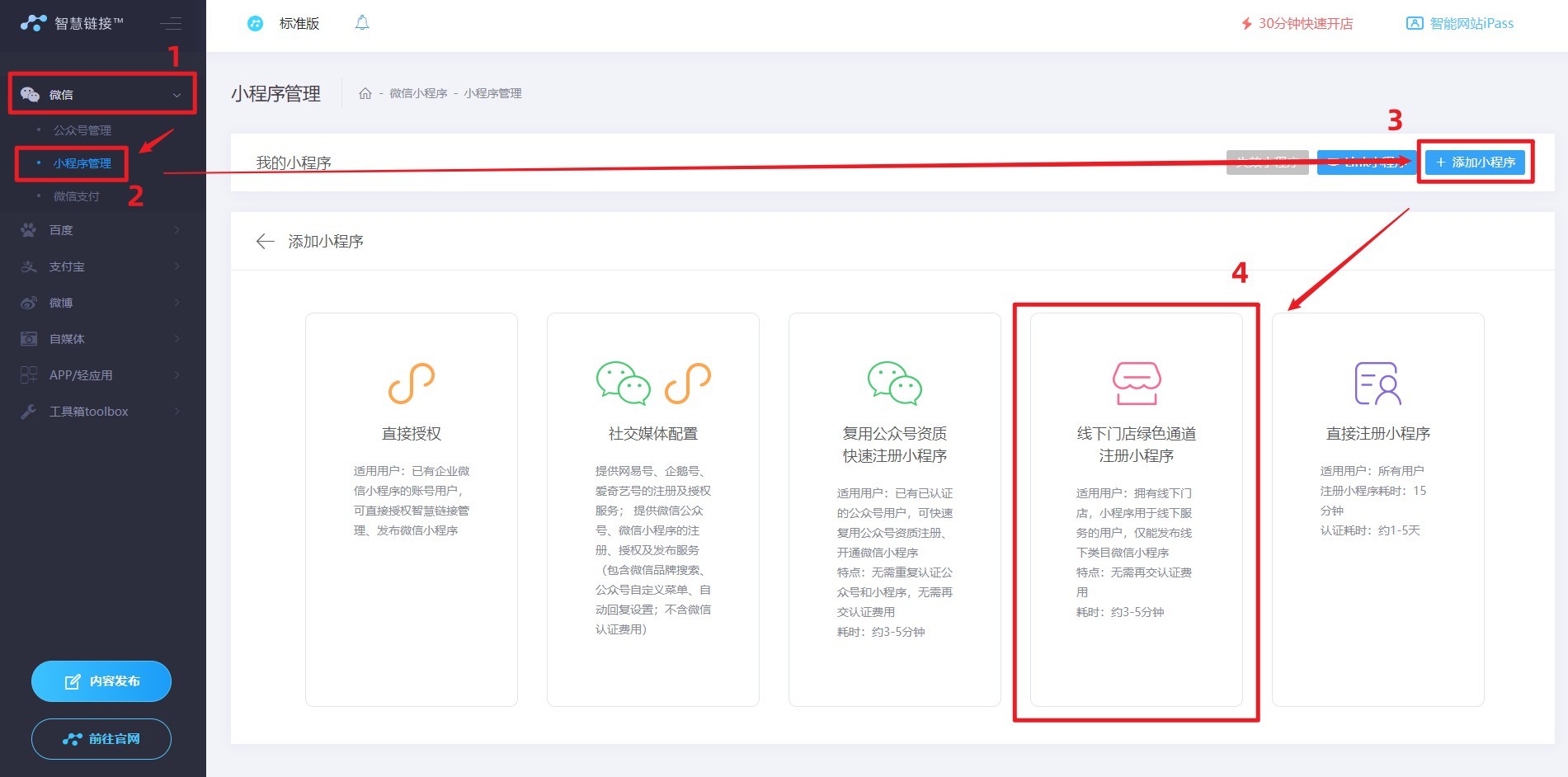
Task: Expand the 自媒体 menu chevron
Action: pyautogui.click(x=177, y=339)
